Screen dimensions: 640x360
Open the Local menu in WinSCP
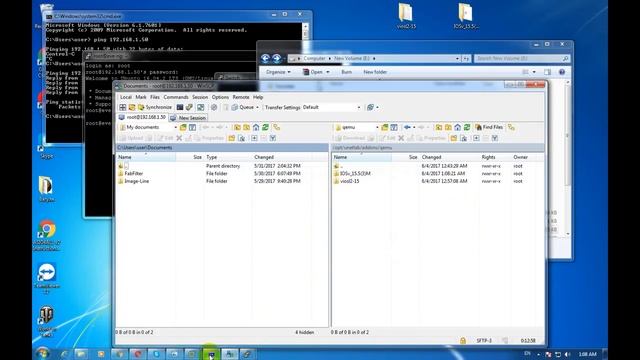(126, 97)
